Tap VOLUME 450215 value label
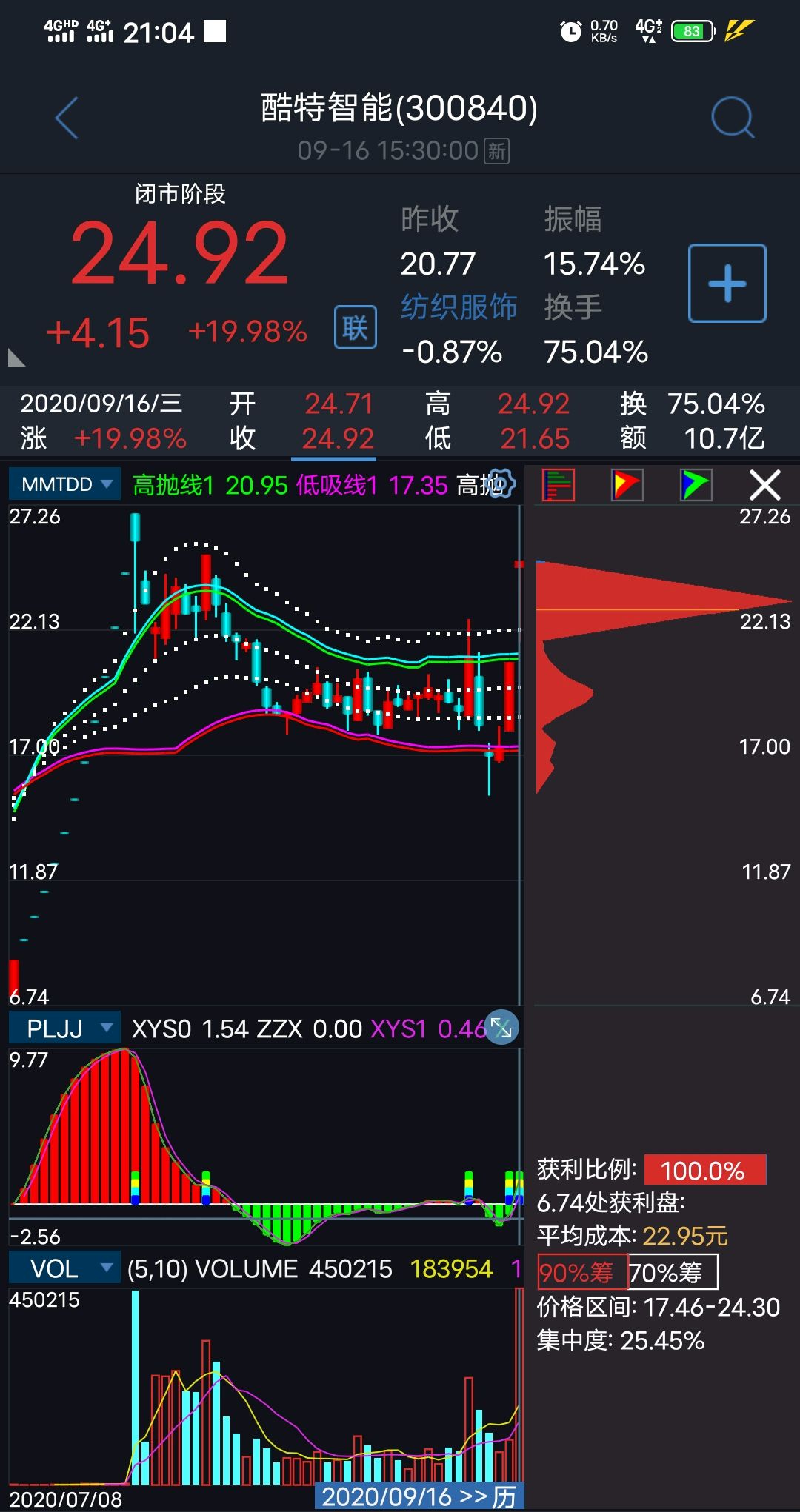Viewport: 800px width, 1512px height. pos(293,1269)
